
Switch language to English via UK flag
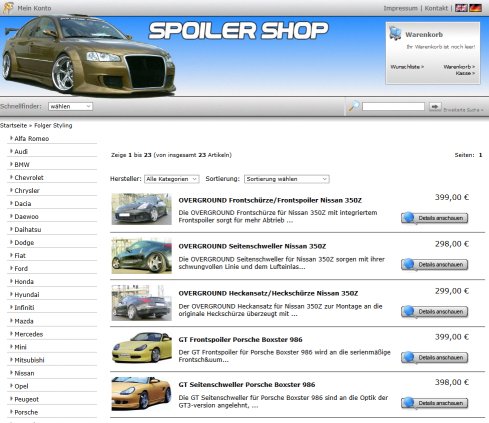coord(461,8)
